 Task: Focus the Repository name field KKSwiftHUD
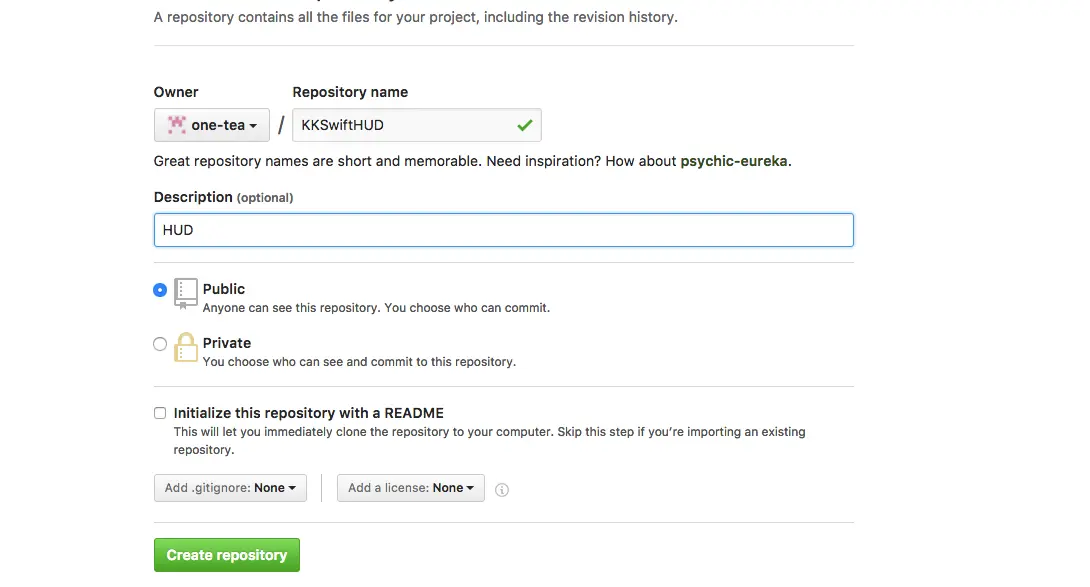click(416, 125)
